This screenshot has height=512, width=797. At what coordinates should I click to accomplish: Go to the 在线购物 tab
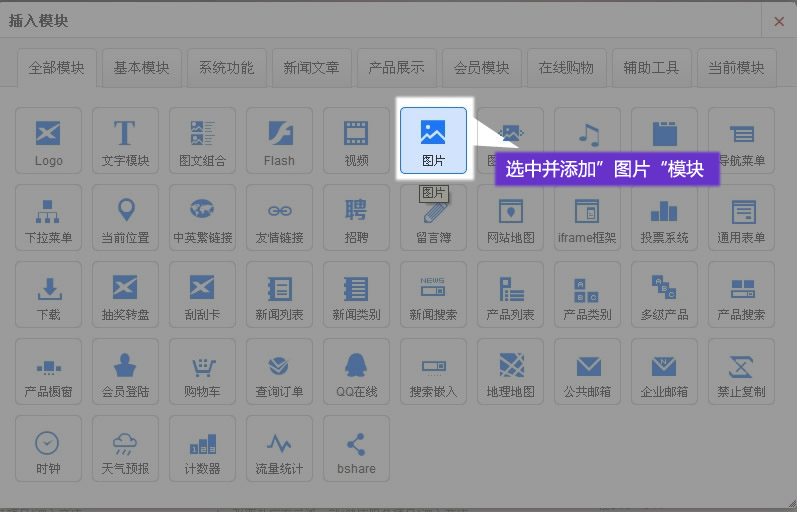(566, 68)
